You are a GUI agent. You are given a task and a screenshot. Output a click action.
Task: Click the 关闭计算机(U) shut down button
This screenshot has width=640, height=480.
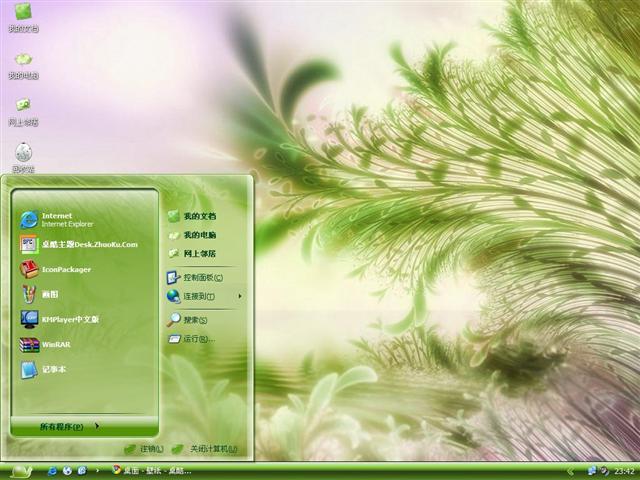point(204,449)
